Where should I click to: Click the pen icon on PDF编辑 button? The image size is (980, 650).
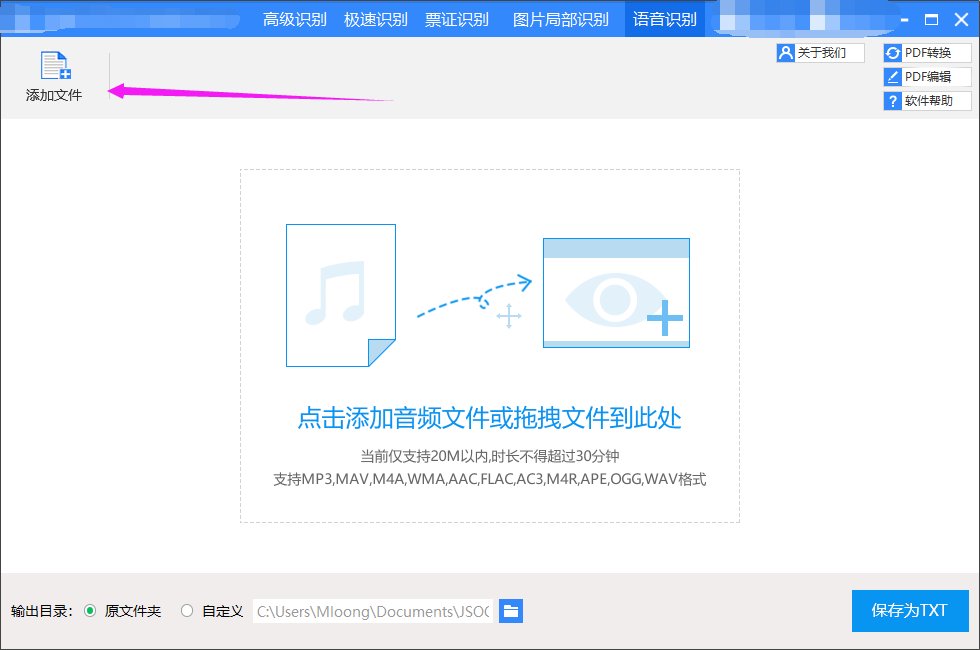click(x=893, y=76)
